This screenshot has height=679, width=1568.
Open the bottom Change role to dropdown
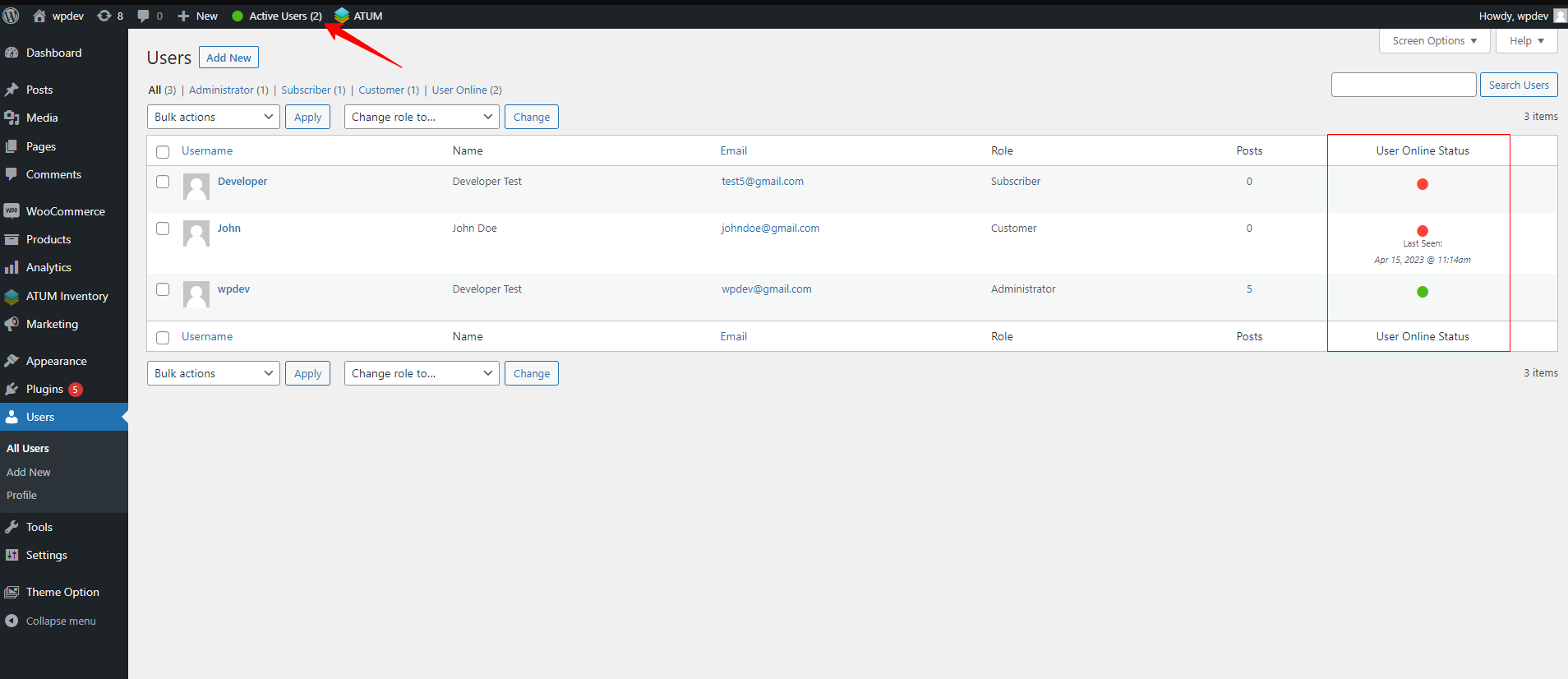pos(422,373)
